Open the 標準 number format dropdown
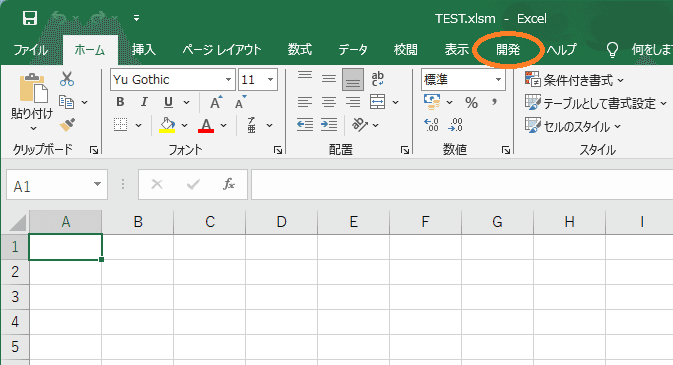Image resolution: width=673 pixels, height=365 pixels. 498,80
